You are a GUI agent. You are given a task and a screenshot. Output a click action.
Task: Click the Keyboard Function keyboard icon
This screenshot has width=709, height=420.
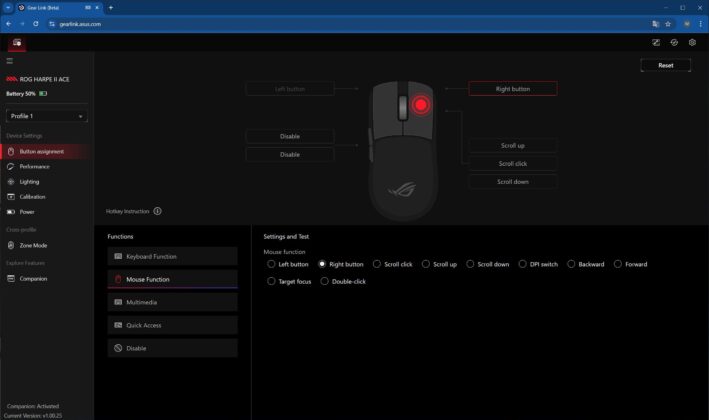[x=118, y=256]
